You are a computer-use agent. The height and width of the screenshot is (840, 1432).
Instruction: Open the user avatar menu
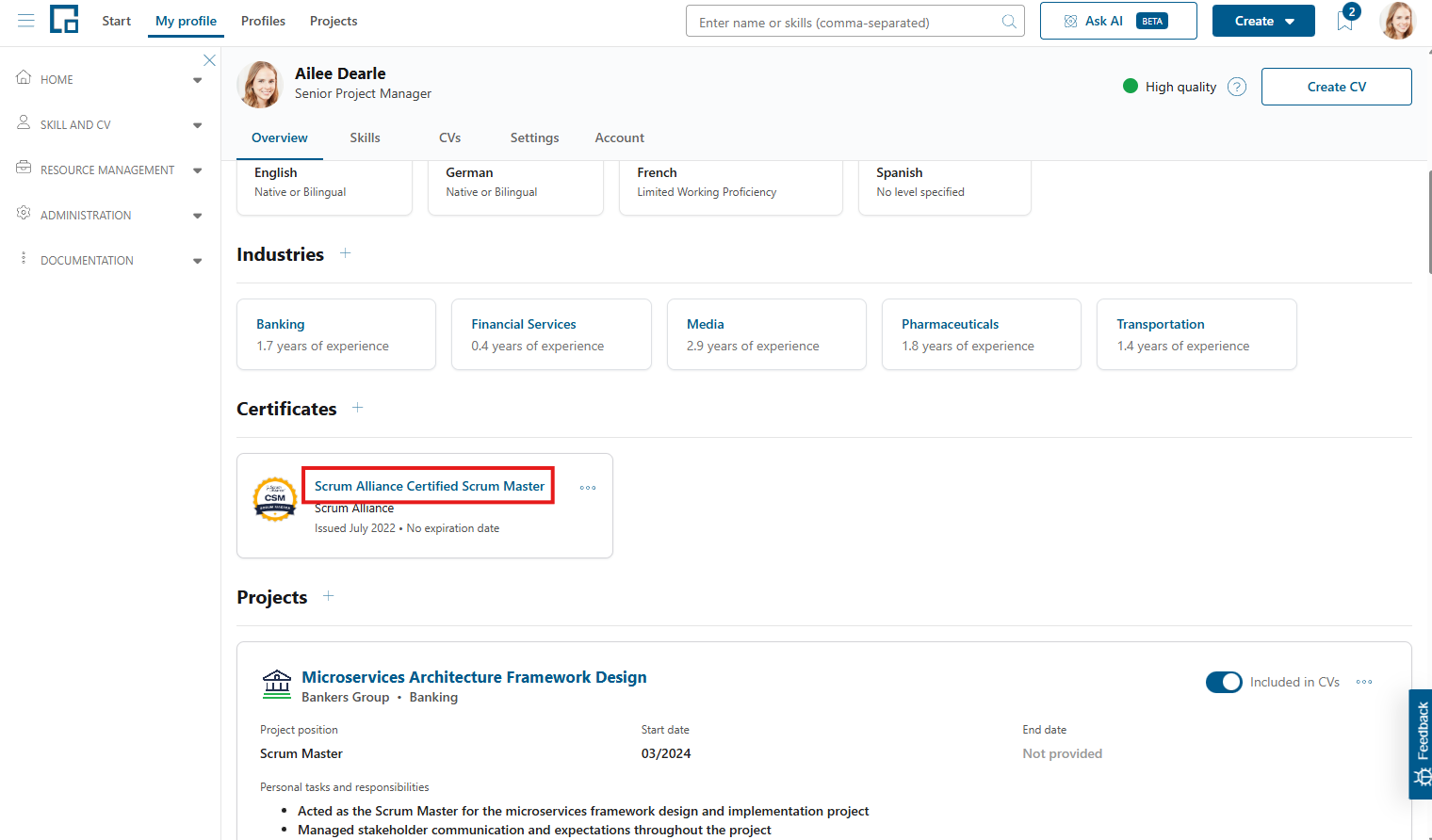point(1398,21)
